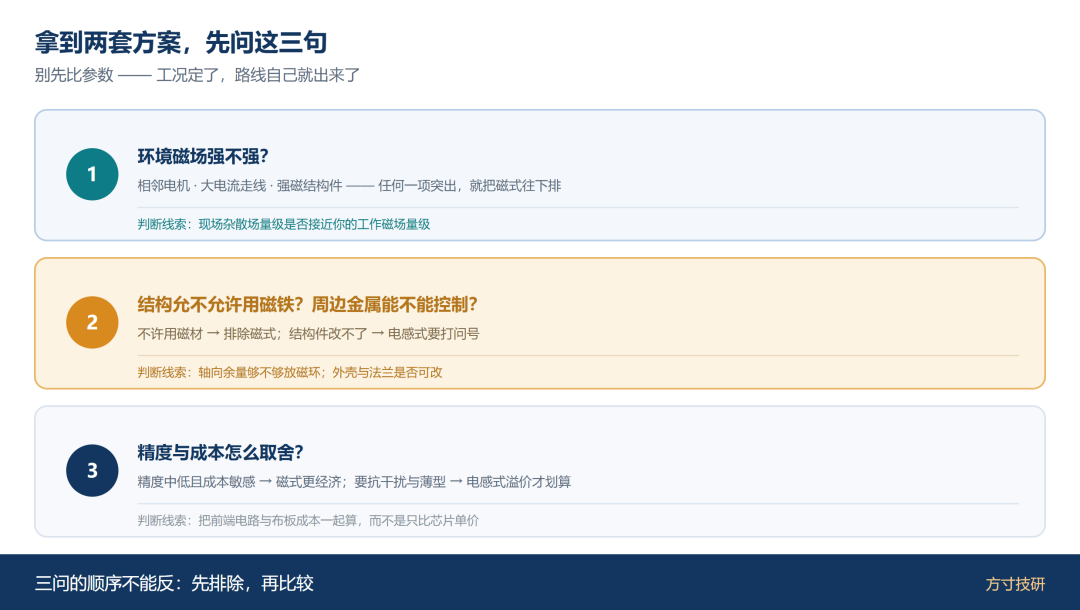The height and width of the screenshot is (610, 1080).
Task: Click the footer text 三问的顺序不能反
Action: 174,584
